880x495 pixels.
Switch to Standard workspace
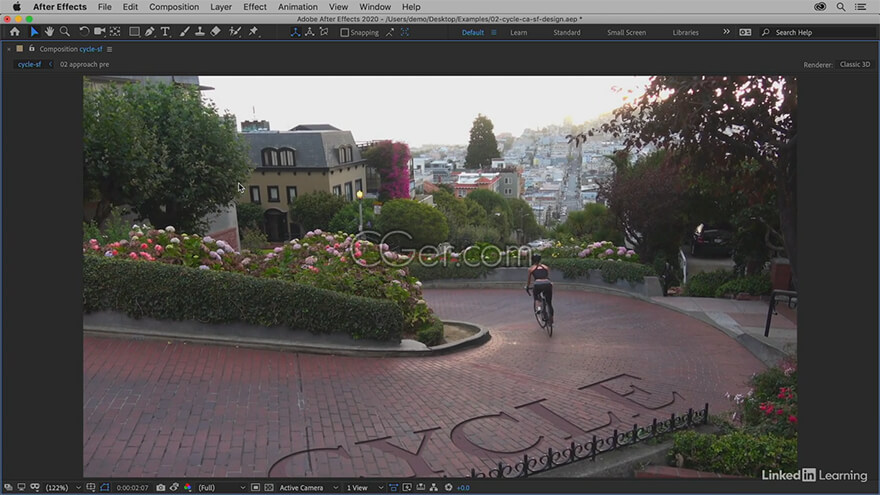pyautogui.click(x=567, y=33)
